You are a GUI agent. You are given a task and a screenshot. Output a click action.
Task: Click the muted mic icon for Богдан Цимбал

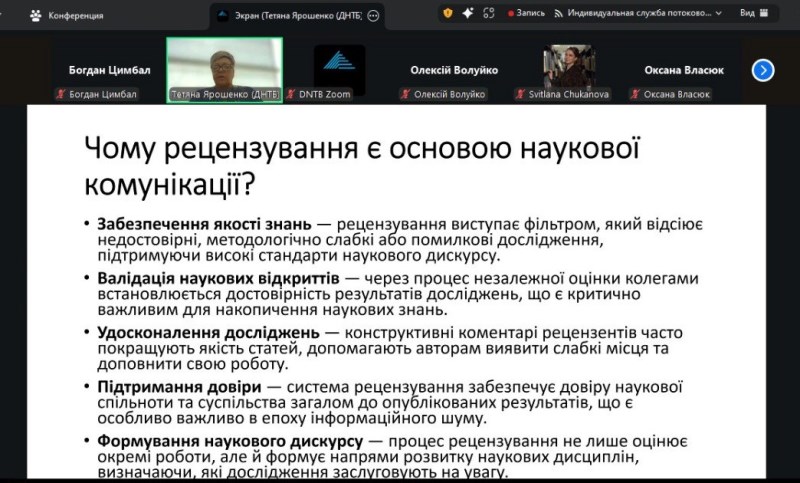tap(61, 94)
